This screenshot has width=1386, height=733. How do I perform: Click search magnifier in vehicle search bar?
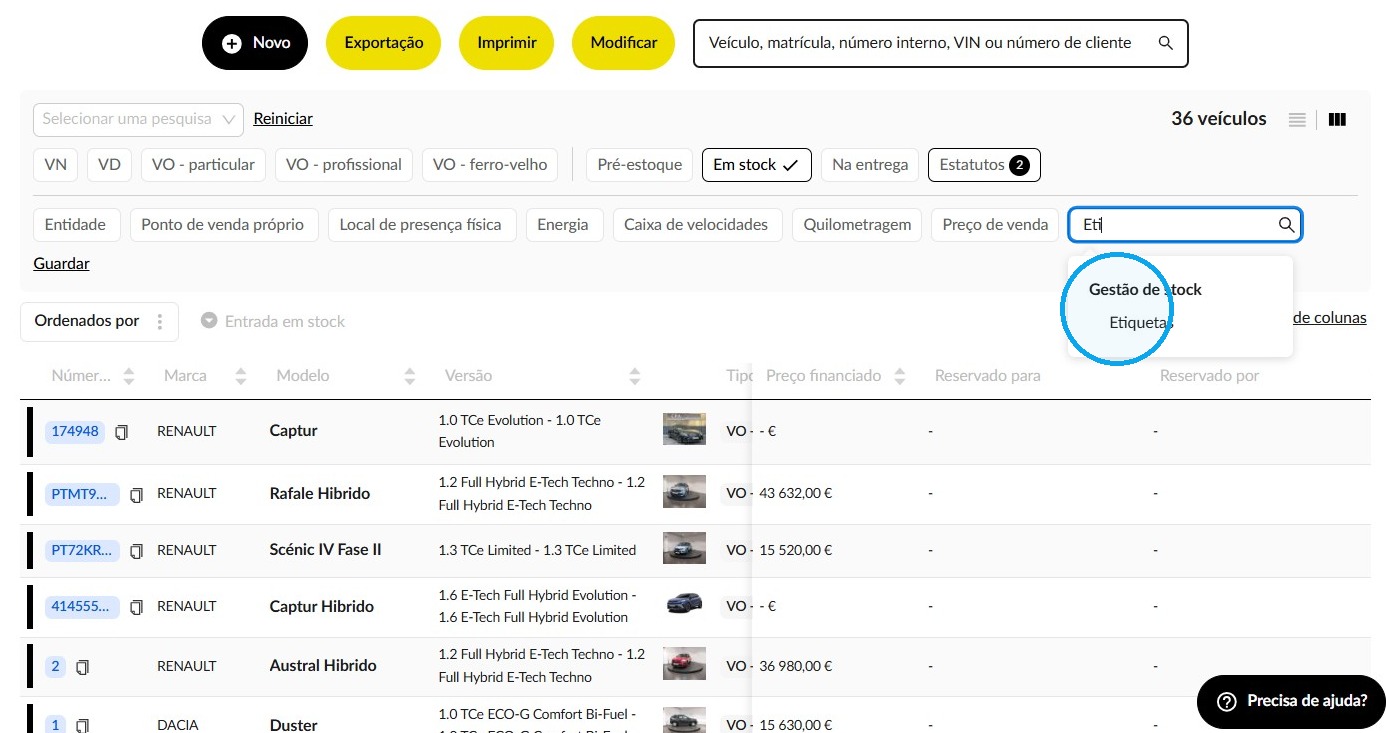tap(1165, 43)
